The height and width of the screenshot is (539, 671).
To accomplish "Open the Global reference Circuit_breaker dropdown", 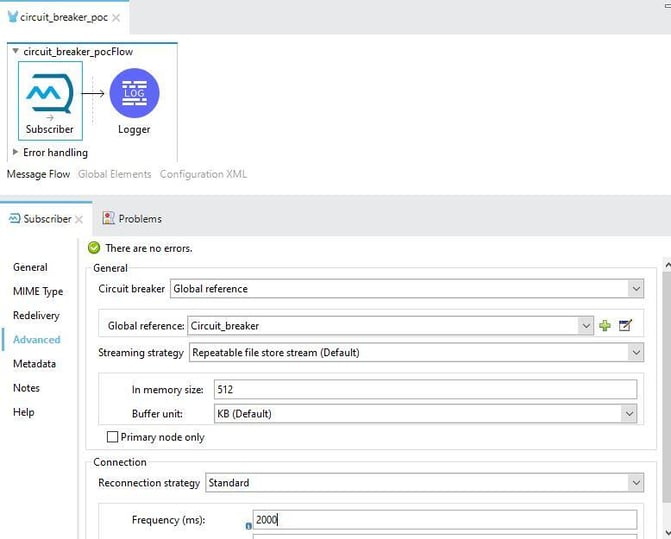I will [586, 326].
